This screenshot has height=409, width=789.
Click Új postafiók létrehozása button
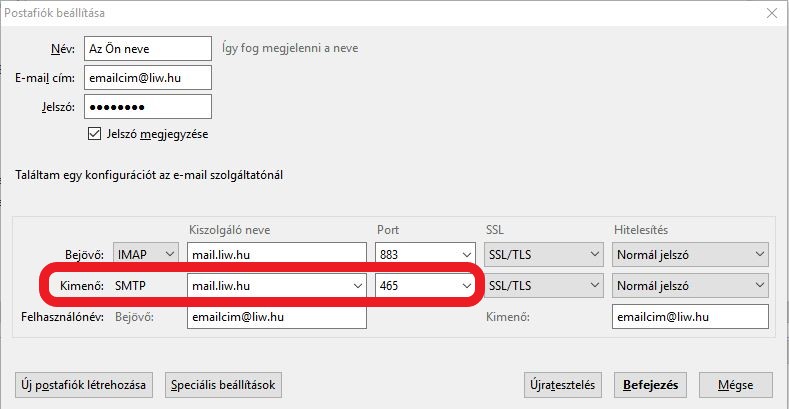click(84, 385)
